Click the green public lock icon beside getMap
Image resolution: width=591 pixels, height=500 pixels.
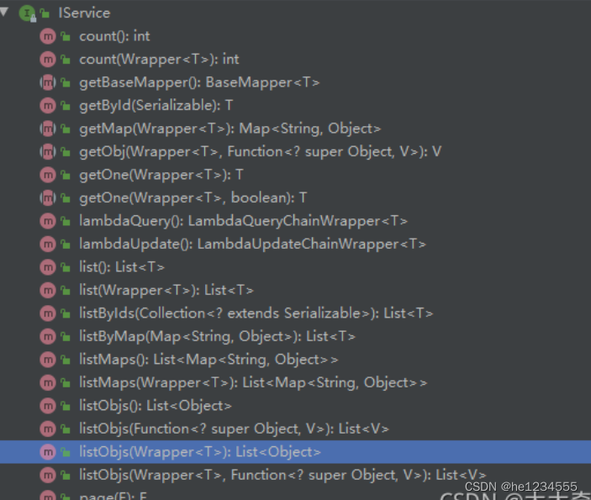point(66,129)
